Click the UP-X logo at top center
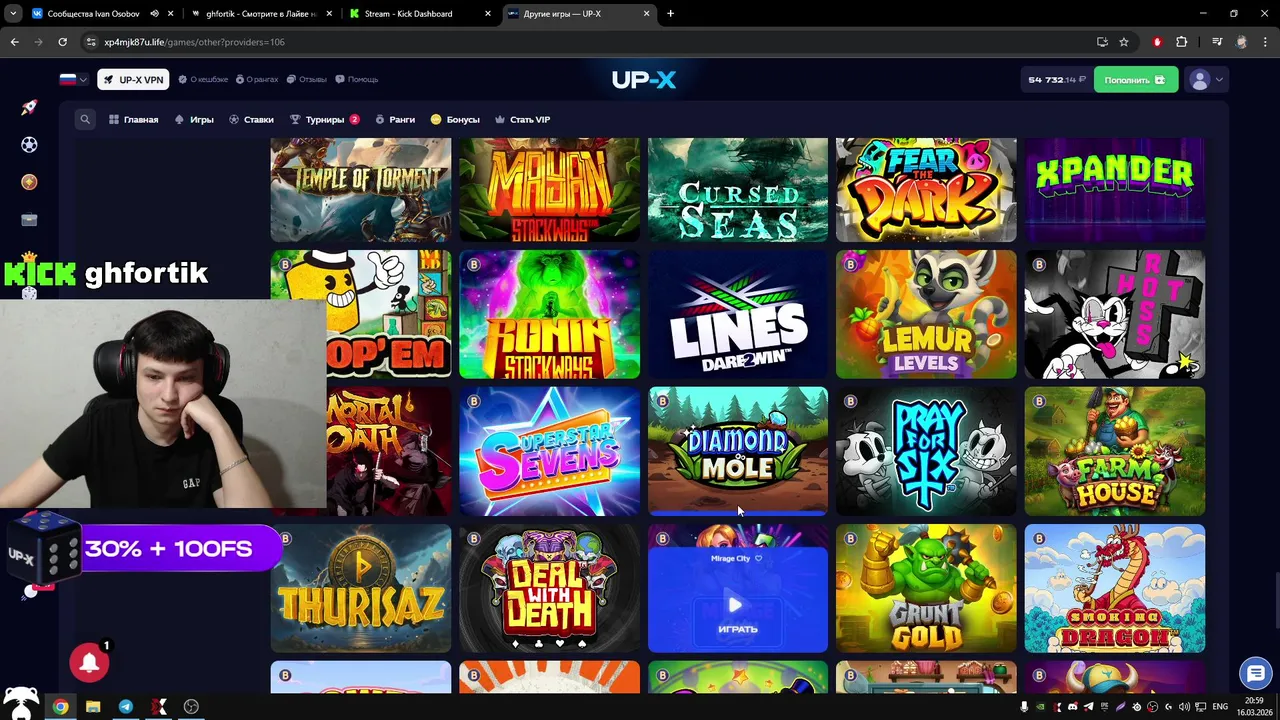 tap(644, 80)
